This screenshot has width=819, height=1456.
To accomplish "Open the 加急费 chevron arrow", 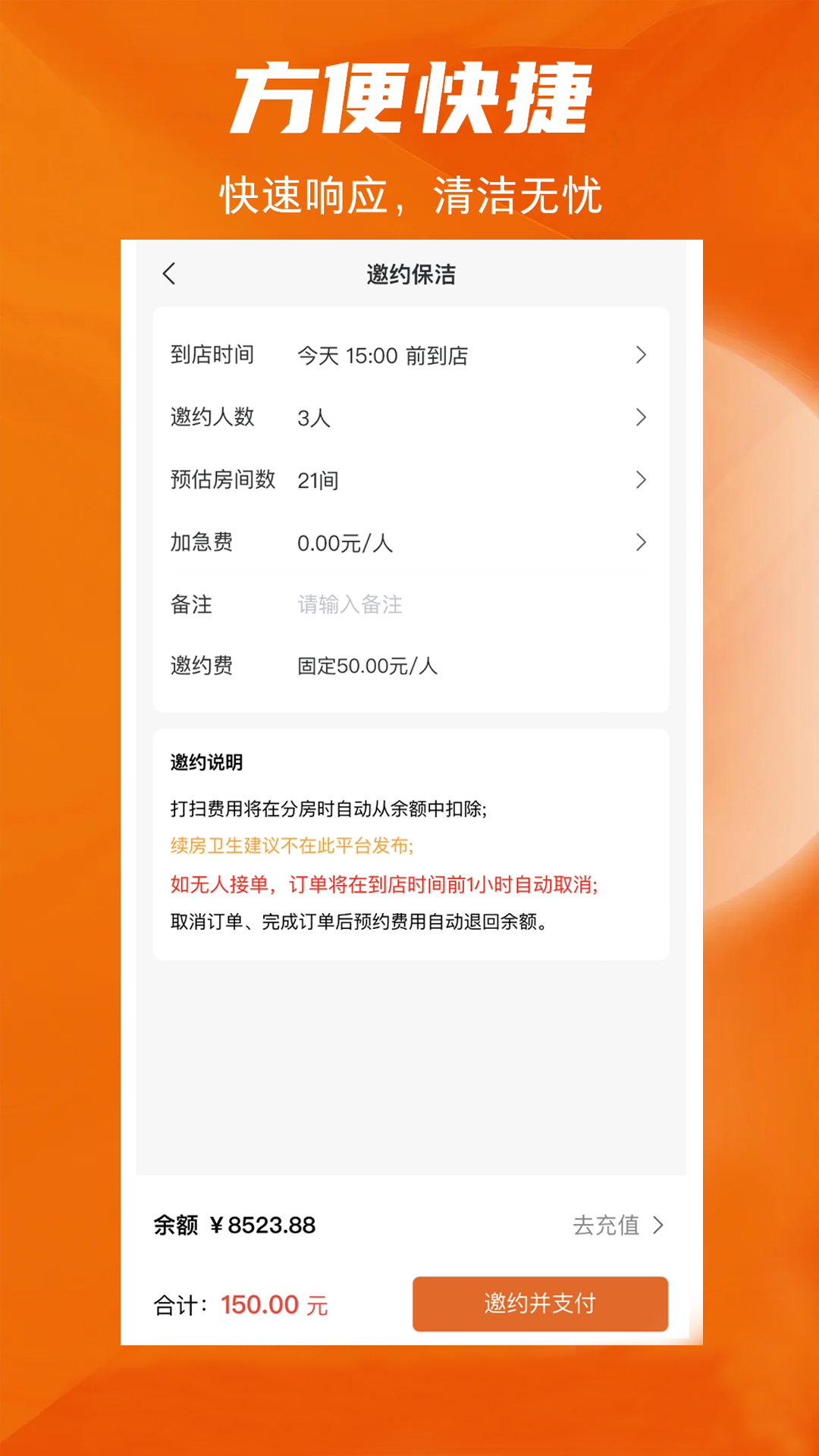I will (x=641, y=542).
